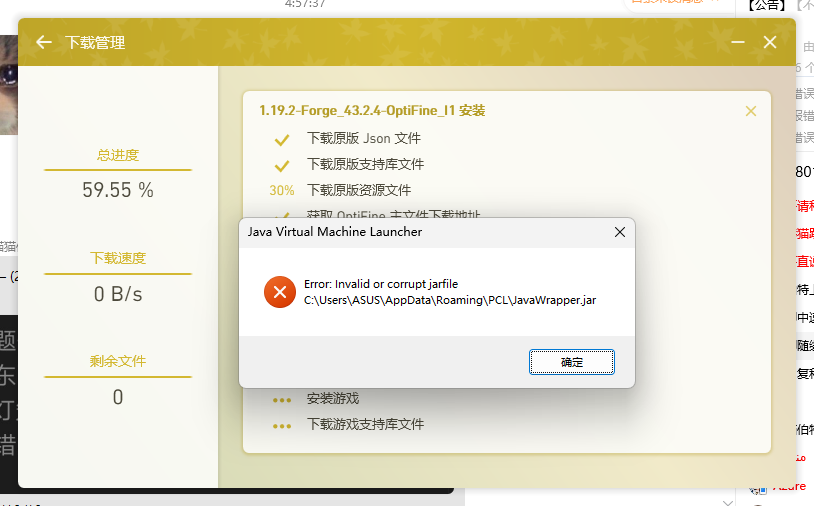Image resolution: width=814 pixels, height=506 pixels.
Task: Click the 总进度 label
Action: (118, 155)
